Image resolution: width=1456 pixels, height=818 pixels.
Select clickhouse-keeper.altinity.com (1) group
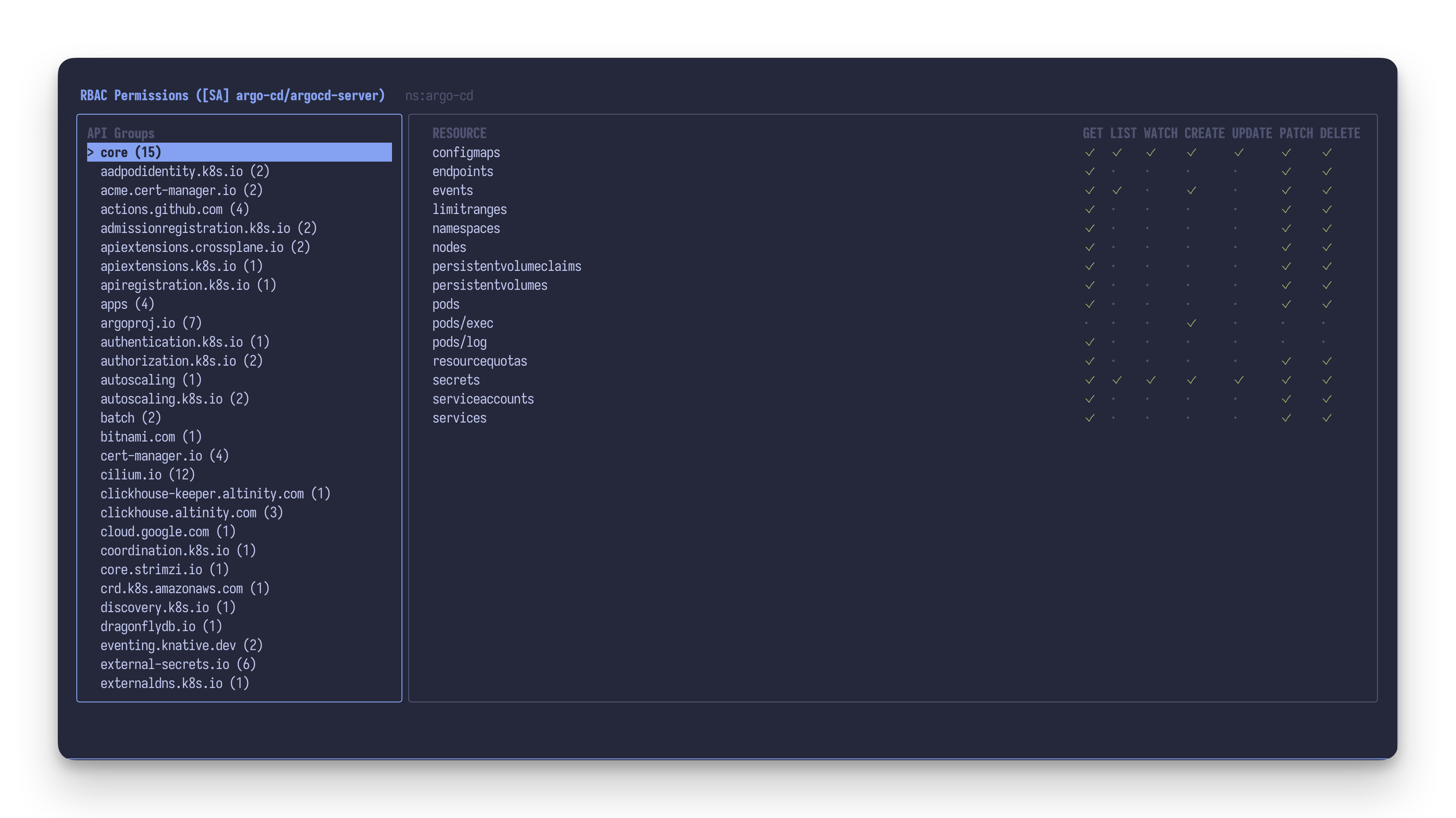click(215, 494)
